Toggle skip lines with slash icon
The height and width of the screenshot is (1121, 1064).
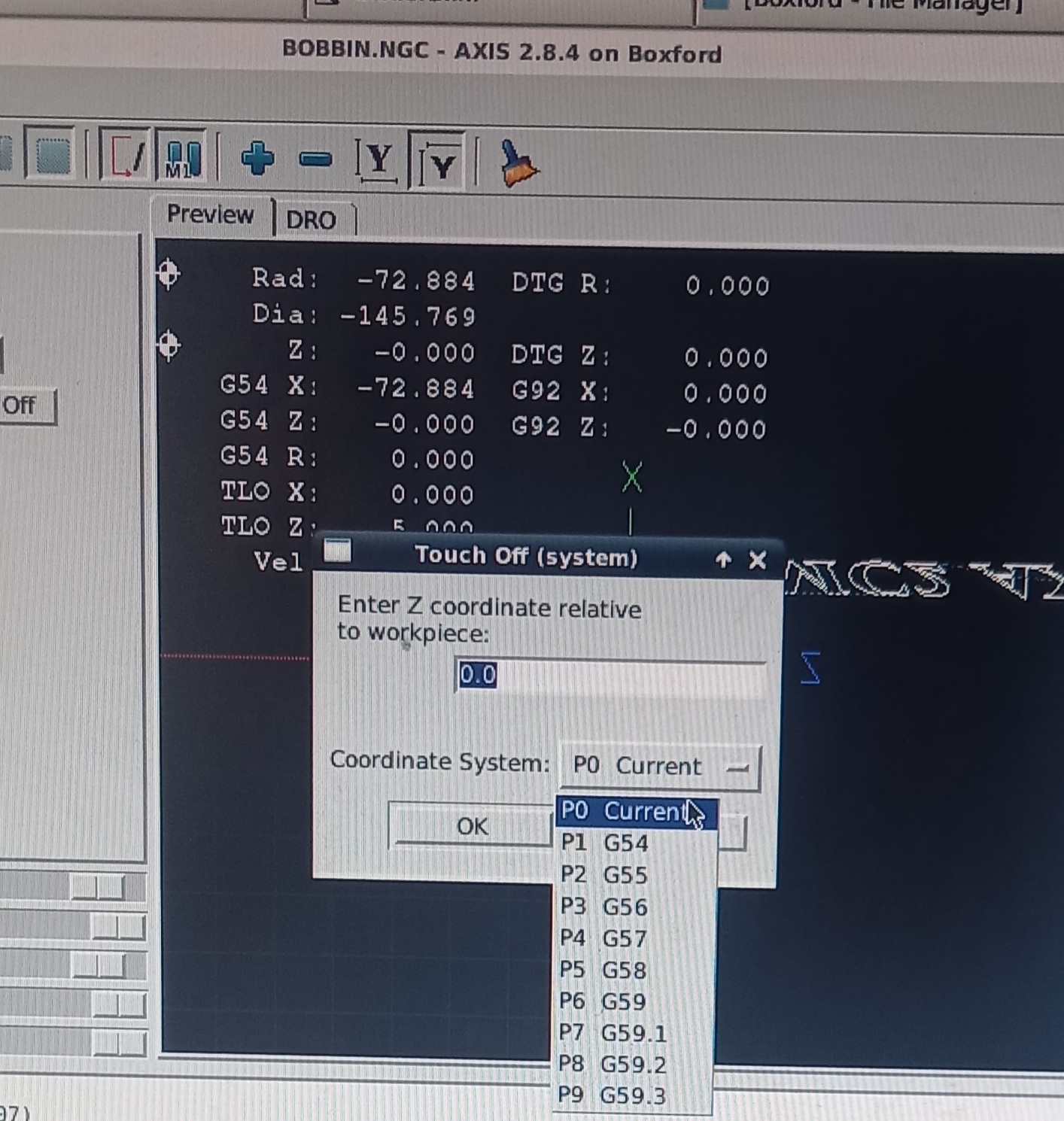click(x=126, y=156)
